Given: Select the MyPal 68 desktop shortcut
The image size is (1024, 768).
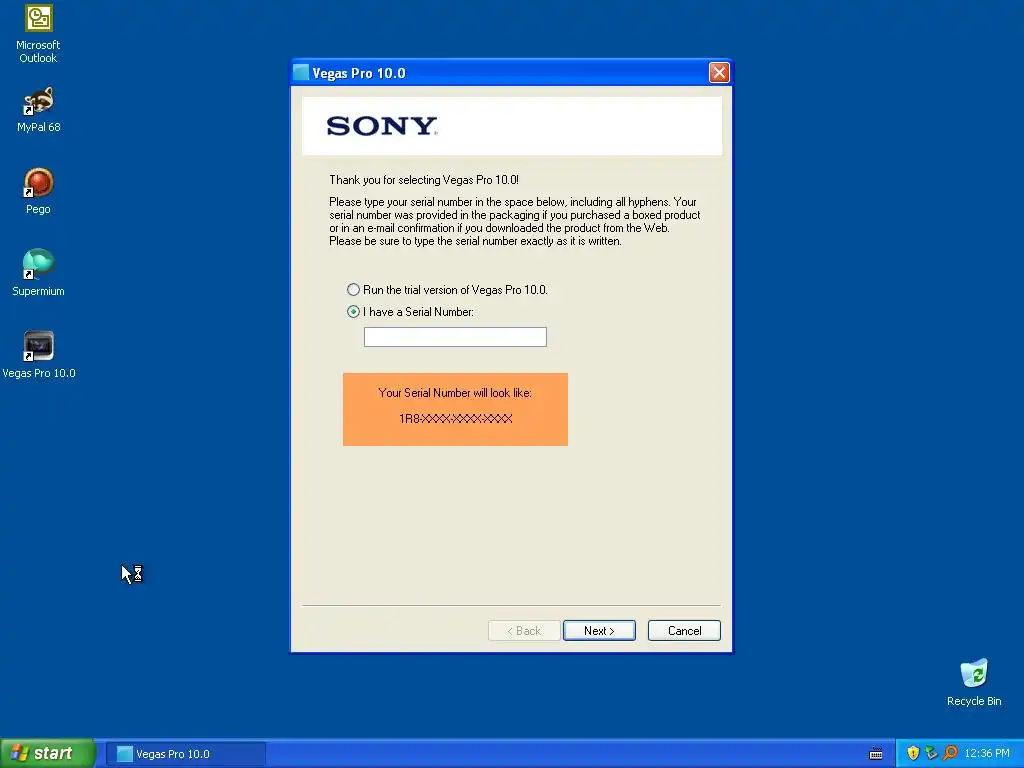Looking at the screenshot, I should click(x=38, y=110).
